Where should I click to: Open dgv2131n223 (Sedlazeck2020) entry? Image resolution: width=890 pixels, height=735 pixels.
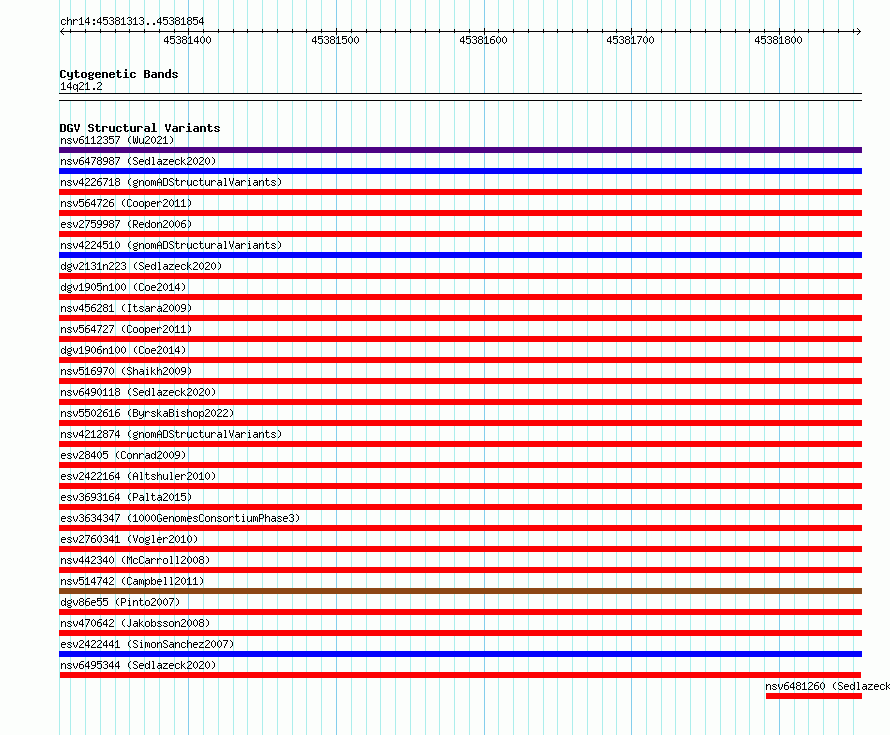[x=141, y=266]
